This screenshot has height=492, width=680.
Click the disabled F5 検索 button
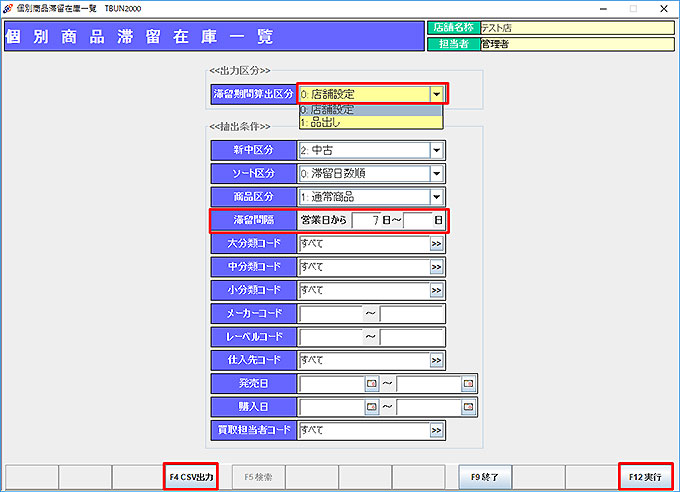pos(258,477)
